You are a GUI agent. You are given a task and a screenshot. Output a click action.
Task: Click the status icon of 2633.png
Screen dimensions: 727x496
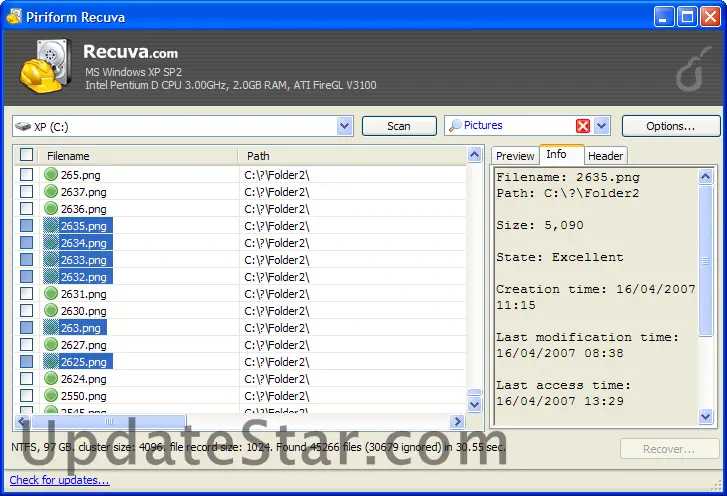coord(51,260)
